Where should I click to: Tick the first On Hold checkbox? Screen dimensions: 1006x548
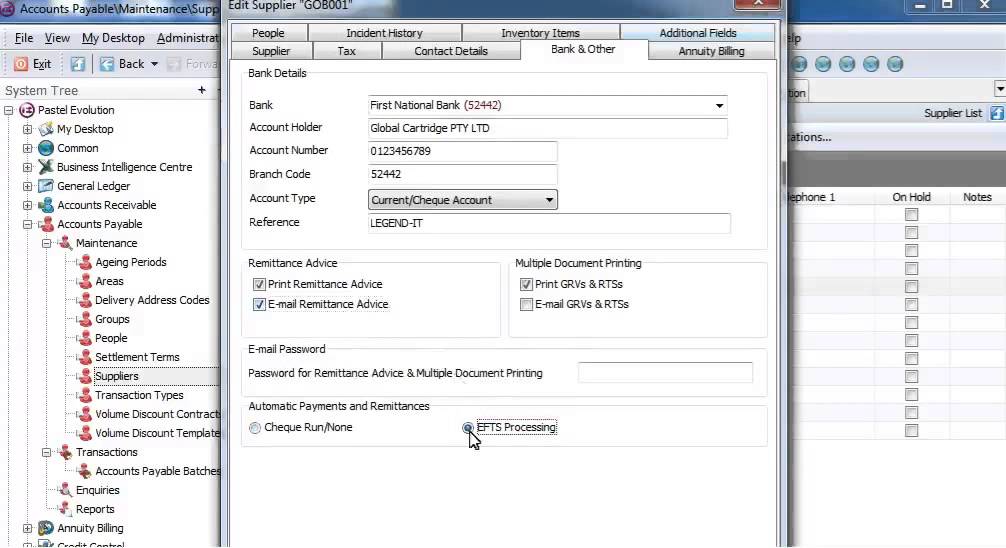911,215
